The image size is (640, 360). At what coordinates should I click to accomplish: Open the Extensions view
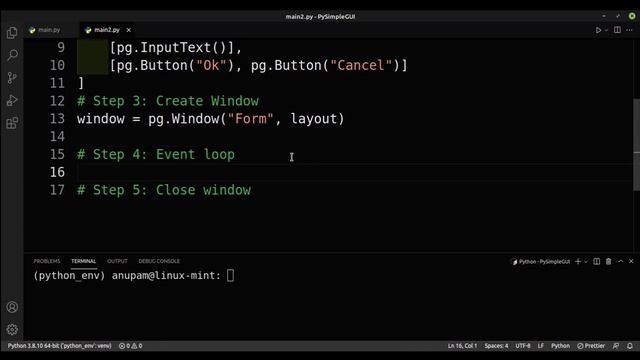tap(12, 123)
